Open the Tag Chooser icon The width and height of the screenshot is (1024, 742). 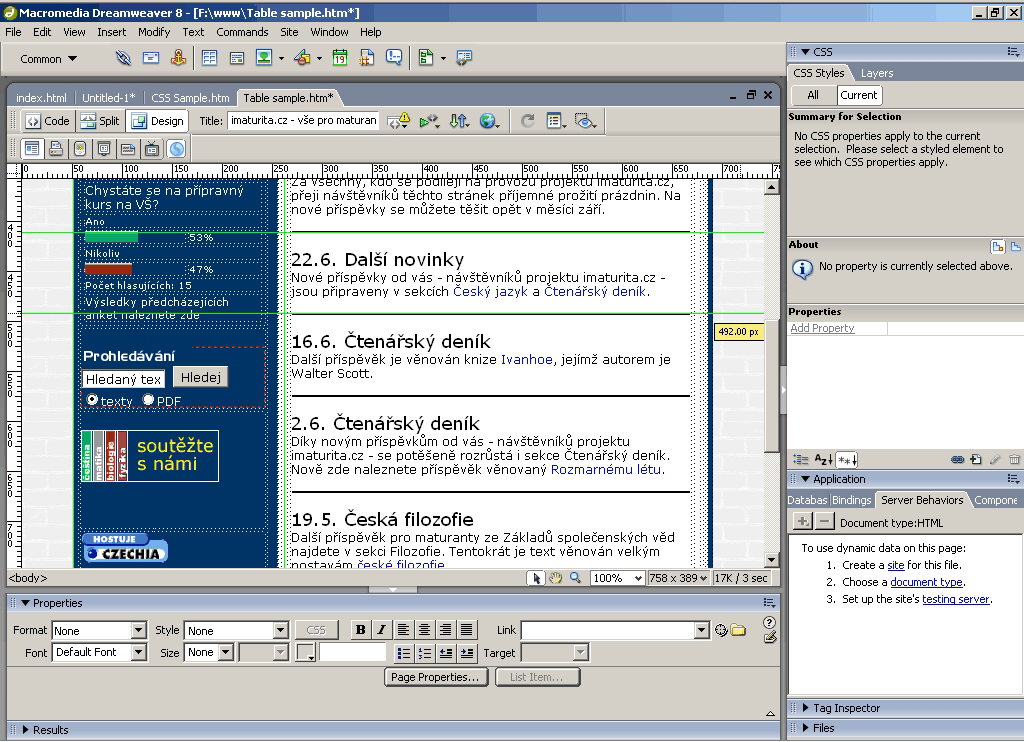(464, 58)
